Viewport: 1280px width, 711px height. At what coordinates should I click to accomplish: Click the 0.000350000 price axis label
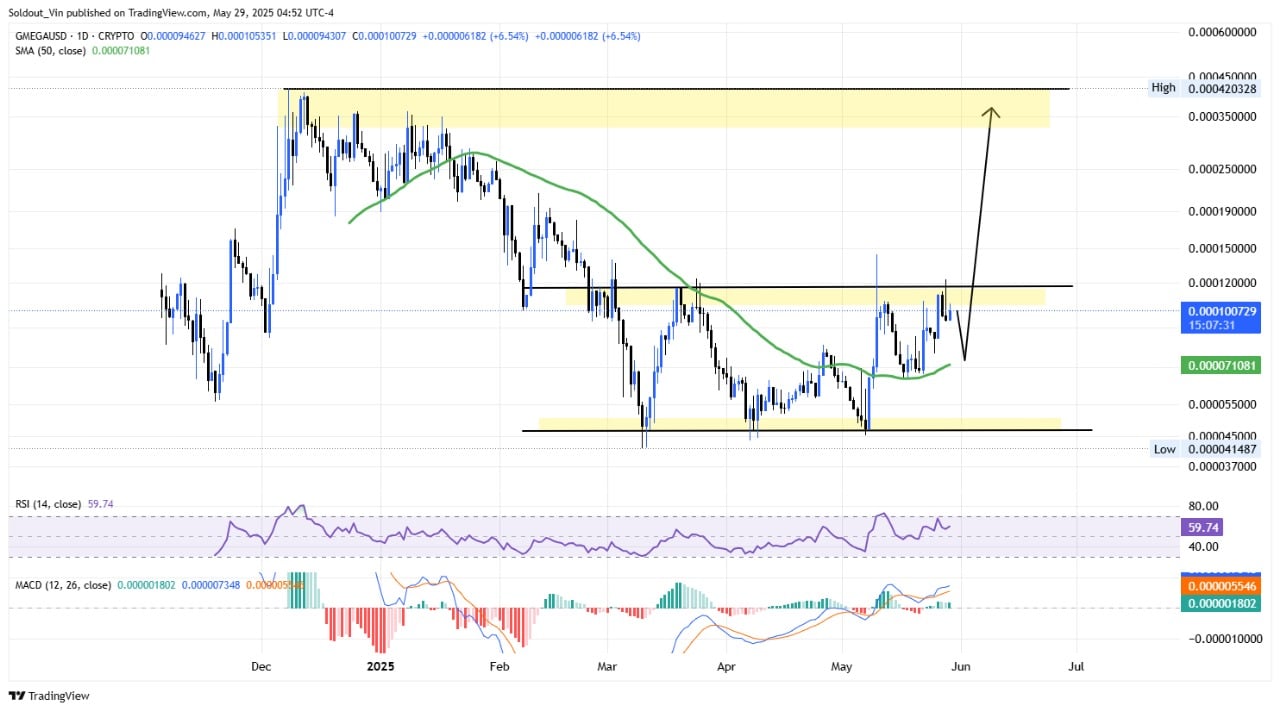click(x=1221, y=117)
